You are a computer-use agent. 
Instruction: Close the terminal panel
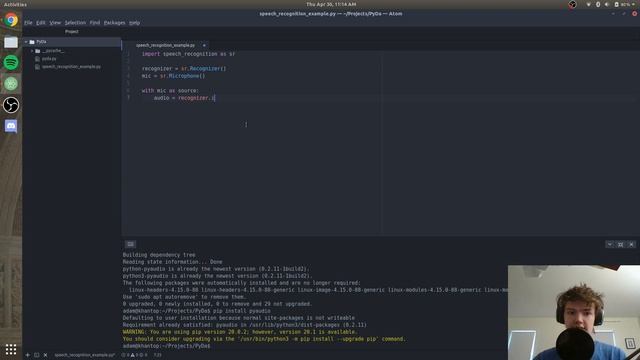tap(631, 244)
